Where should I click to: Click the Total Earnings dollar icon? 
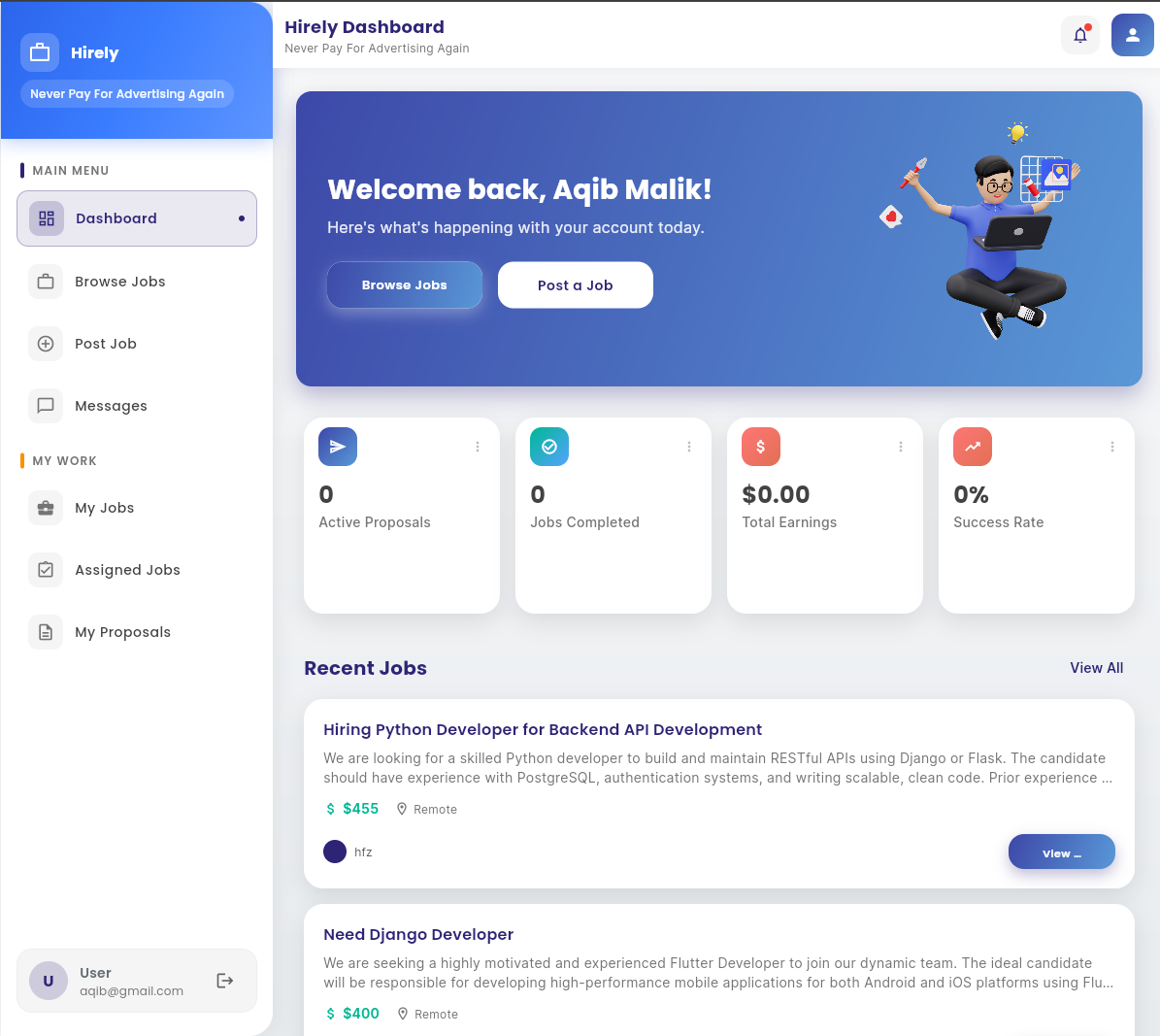pyautogui.click(x=760, y=447)
